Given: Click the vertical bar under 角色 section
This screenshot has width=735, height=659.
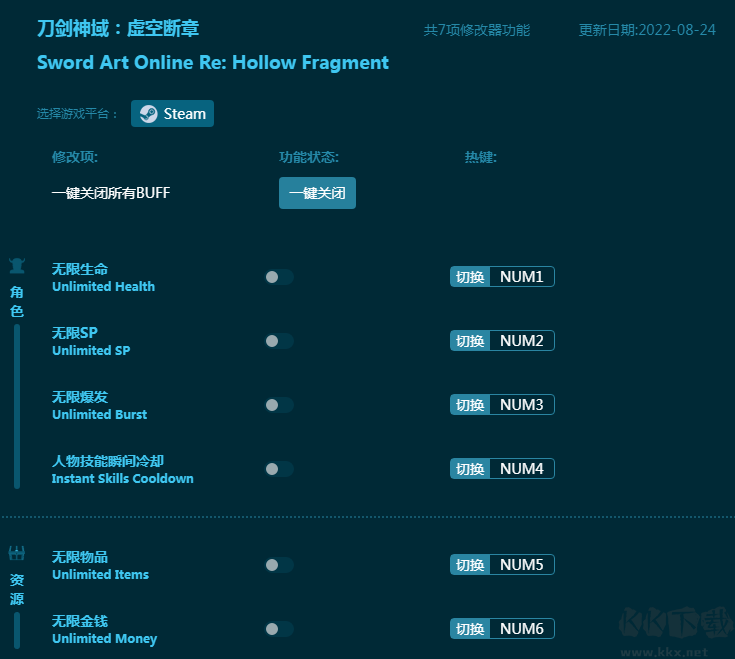Looking at the screenshot, I should pyautogui.click(x=17, y=405).
